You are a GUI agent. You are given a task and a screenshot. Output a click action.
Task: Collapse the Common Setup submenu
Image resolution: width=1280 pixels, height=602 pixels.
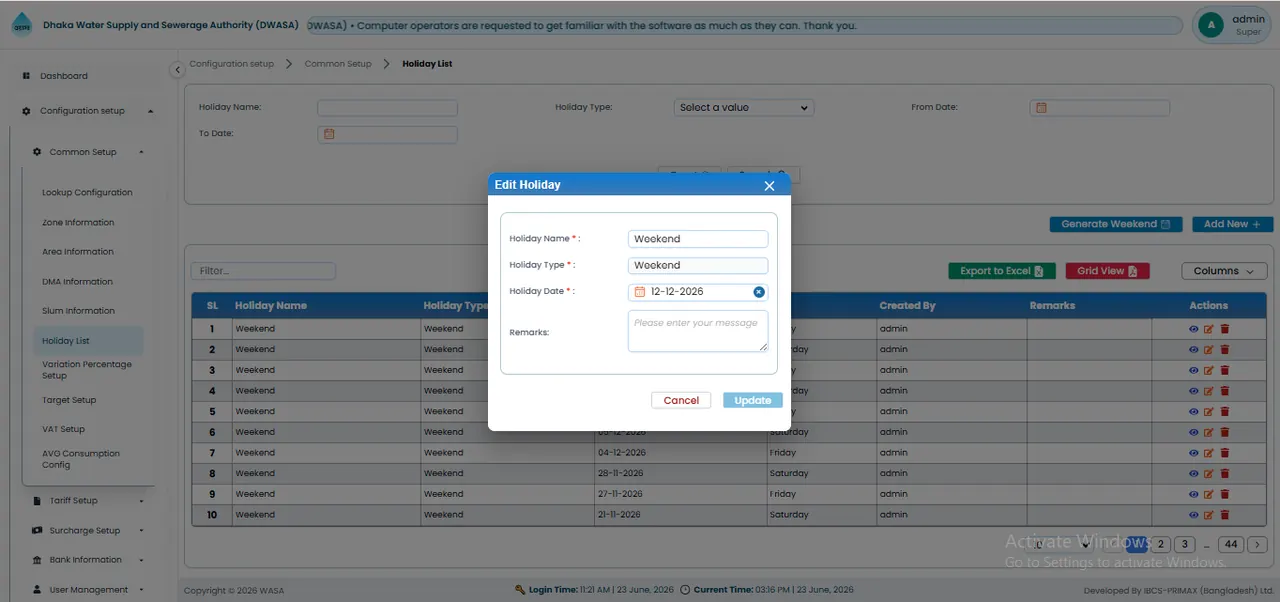point(89,152)
